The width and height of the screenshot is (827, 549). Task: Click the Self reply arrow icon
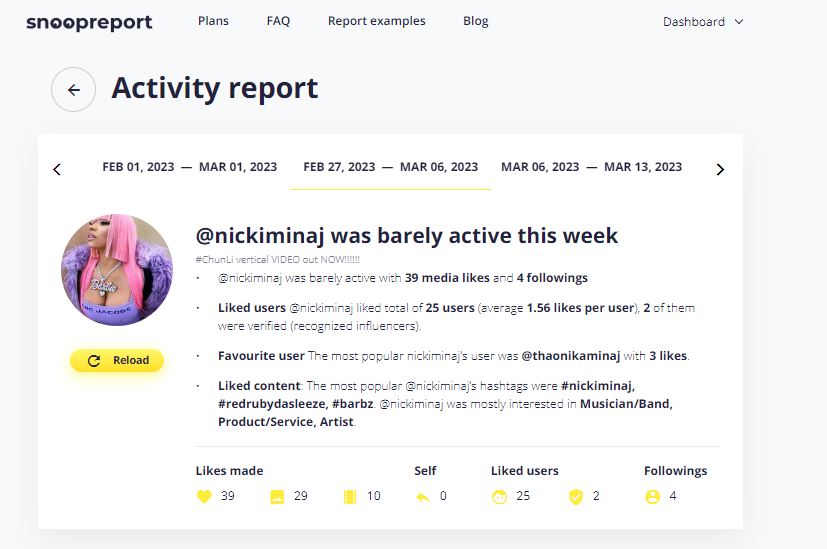pyautogui.click(x=423, y=497)
